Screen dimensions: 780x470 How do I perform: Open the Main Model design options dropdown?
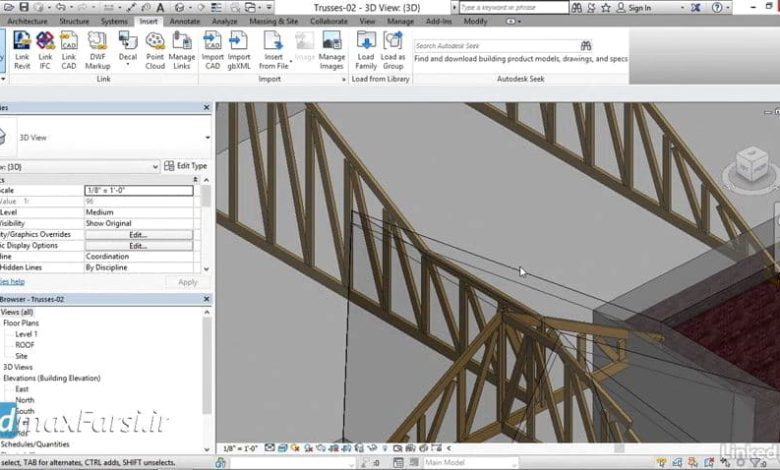click(514, 463)
